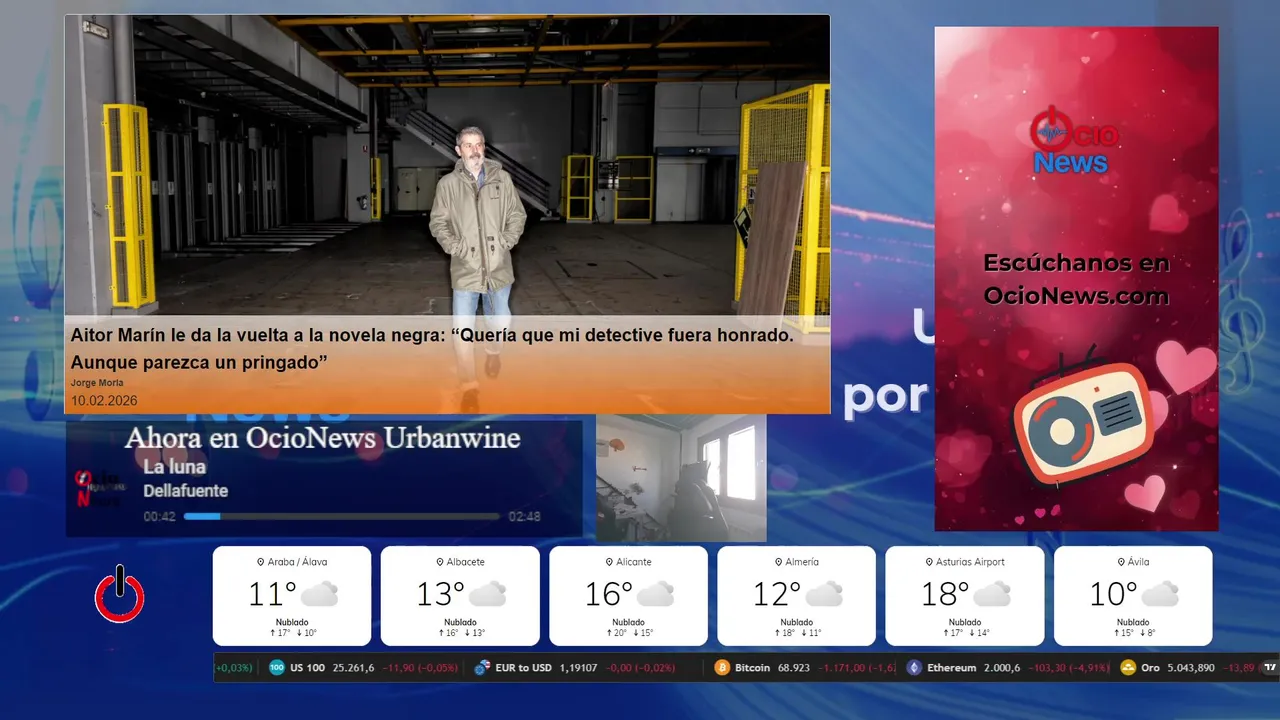Viewport: 1280px width, 720px height.
Task: Open the Albacete weather card
Action: click(460, 595)
